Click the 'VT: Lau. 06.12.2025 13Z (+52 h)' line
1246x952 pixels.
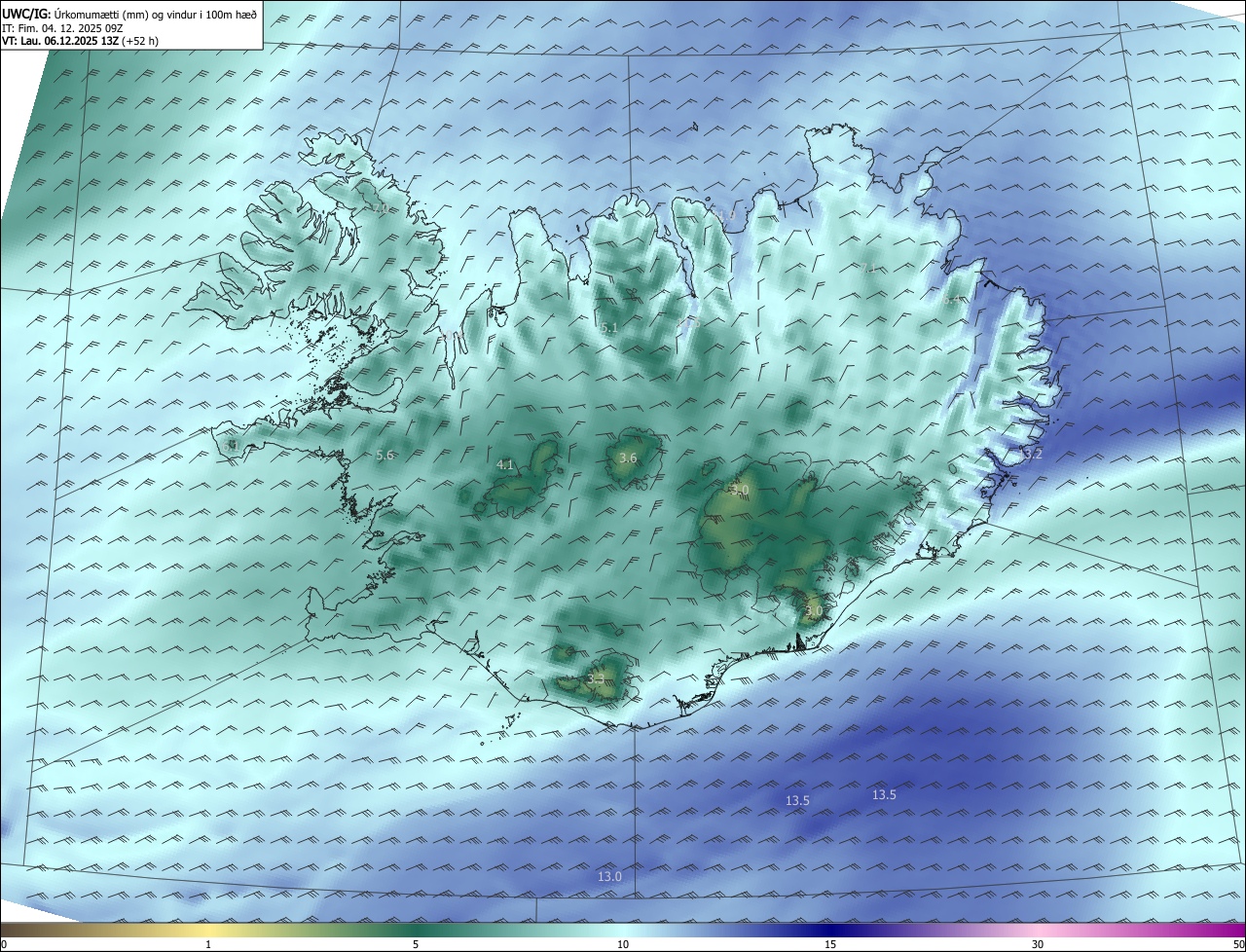pyautogui.click(x=80, y=41)
